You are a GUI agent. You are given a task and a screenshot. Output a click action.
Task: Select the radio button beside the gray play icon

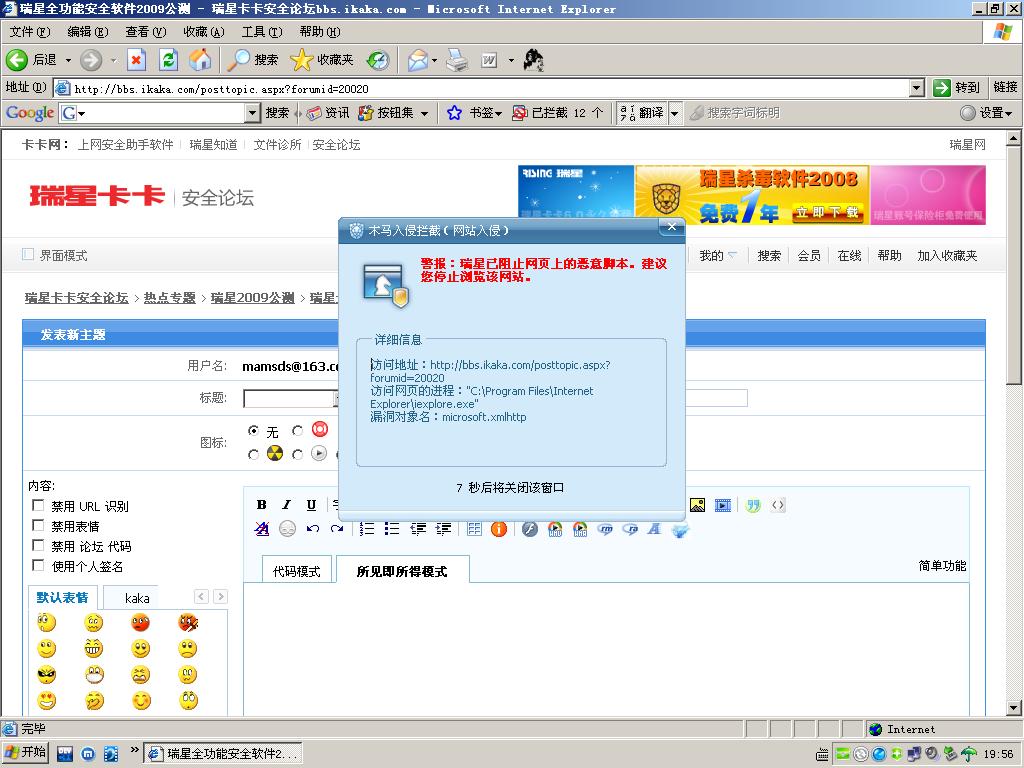[x=298, y=454]
